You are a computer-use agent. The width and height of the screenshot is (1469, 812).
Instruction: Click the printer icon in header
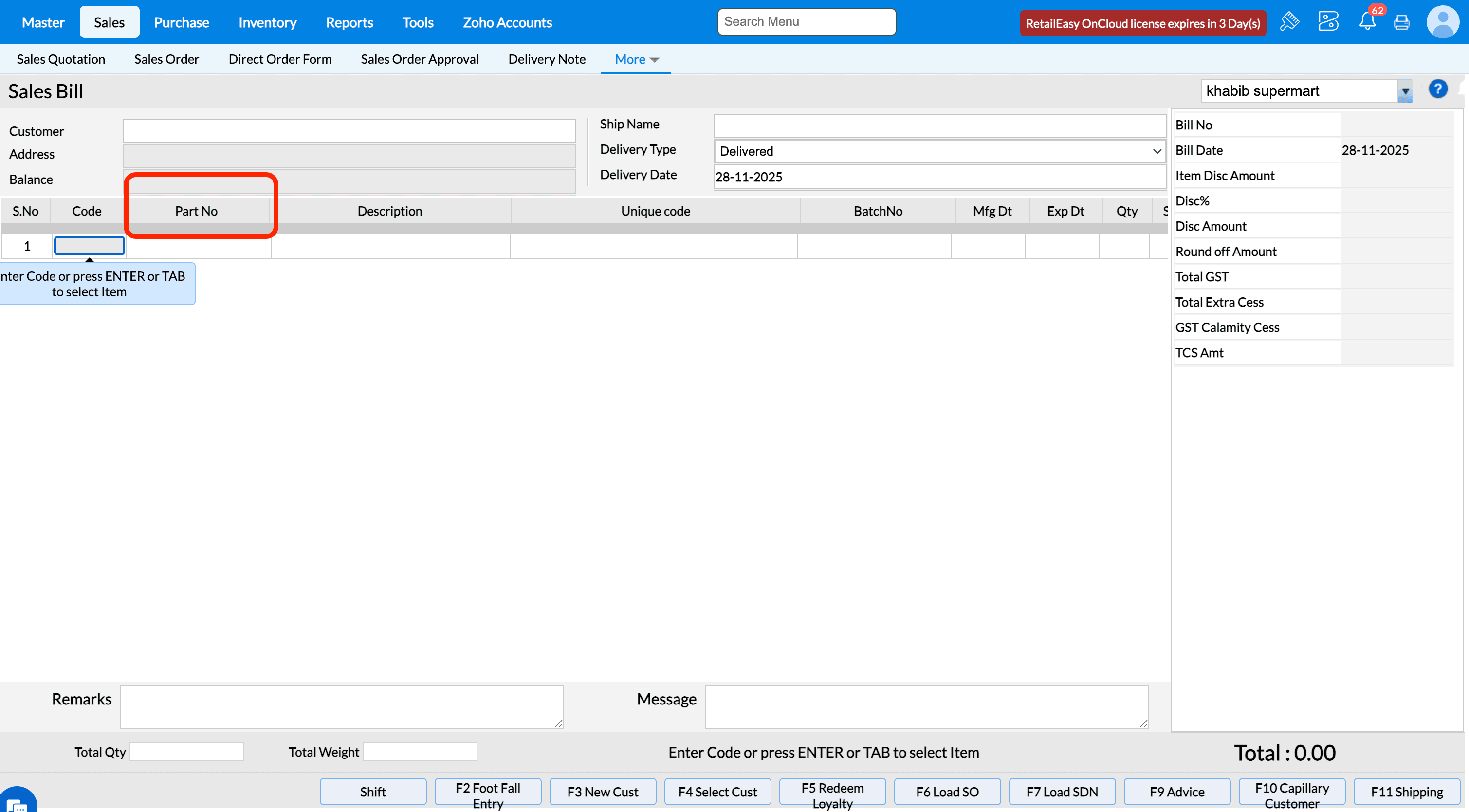pyautogui.click(x=1401, y=23)
